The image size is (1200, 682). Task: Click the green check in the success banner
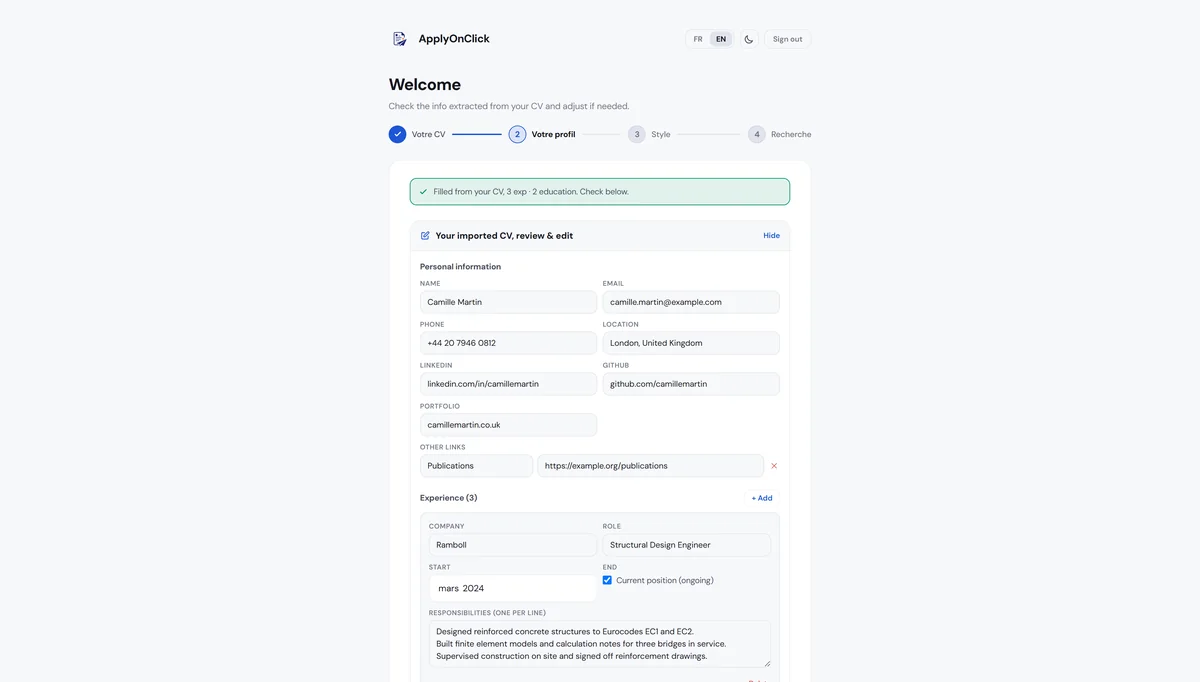pos(423,192)
